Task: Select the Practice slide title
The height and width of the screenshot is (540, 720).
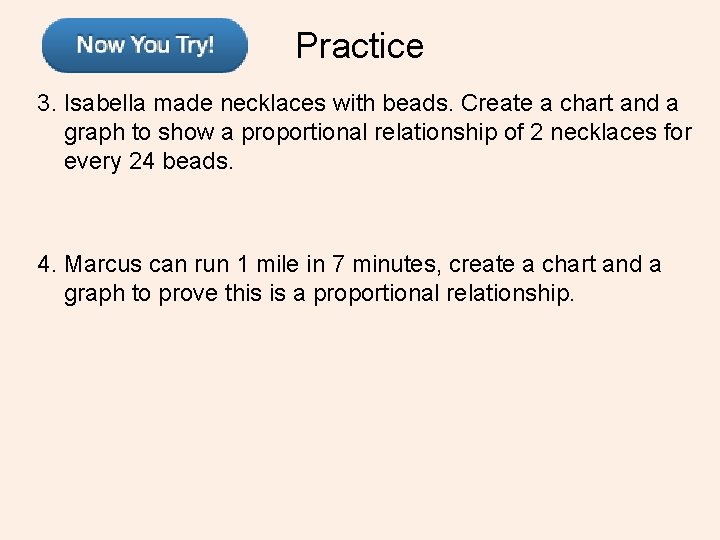Action: (x=360, y=46)
